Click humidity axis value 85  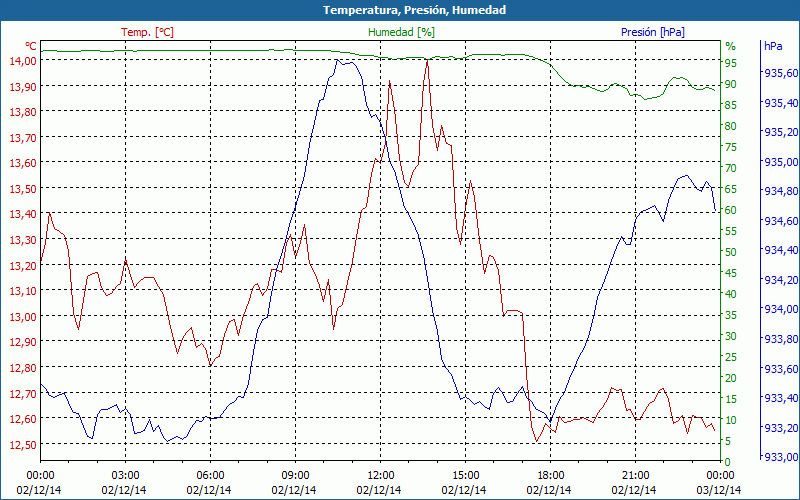pyautogui.click(x=731, y=105)
